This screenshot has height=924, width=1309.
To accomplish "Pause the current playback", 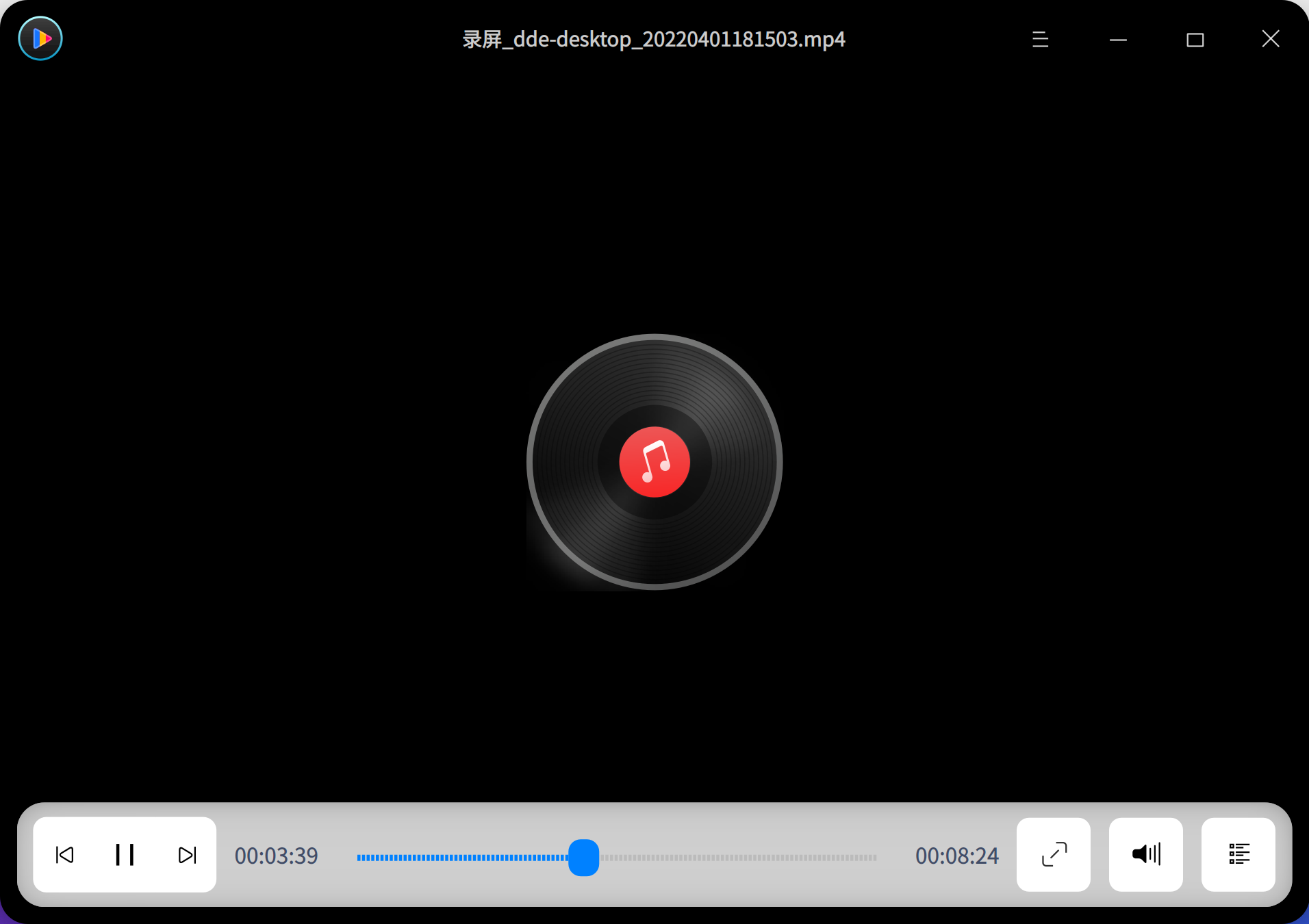I will pos(125,855).
